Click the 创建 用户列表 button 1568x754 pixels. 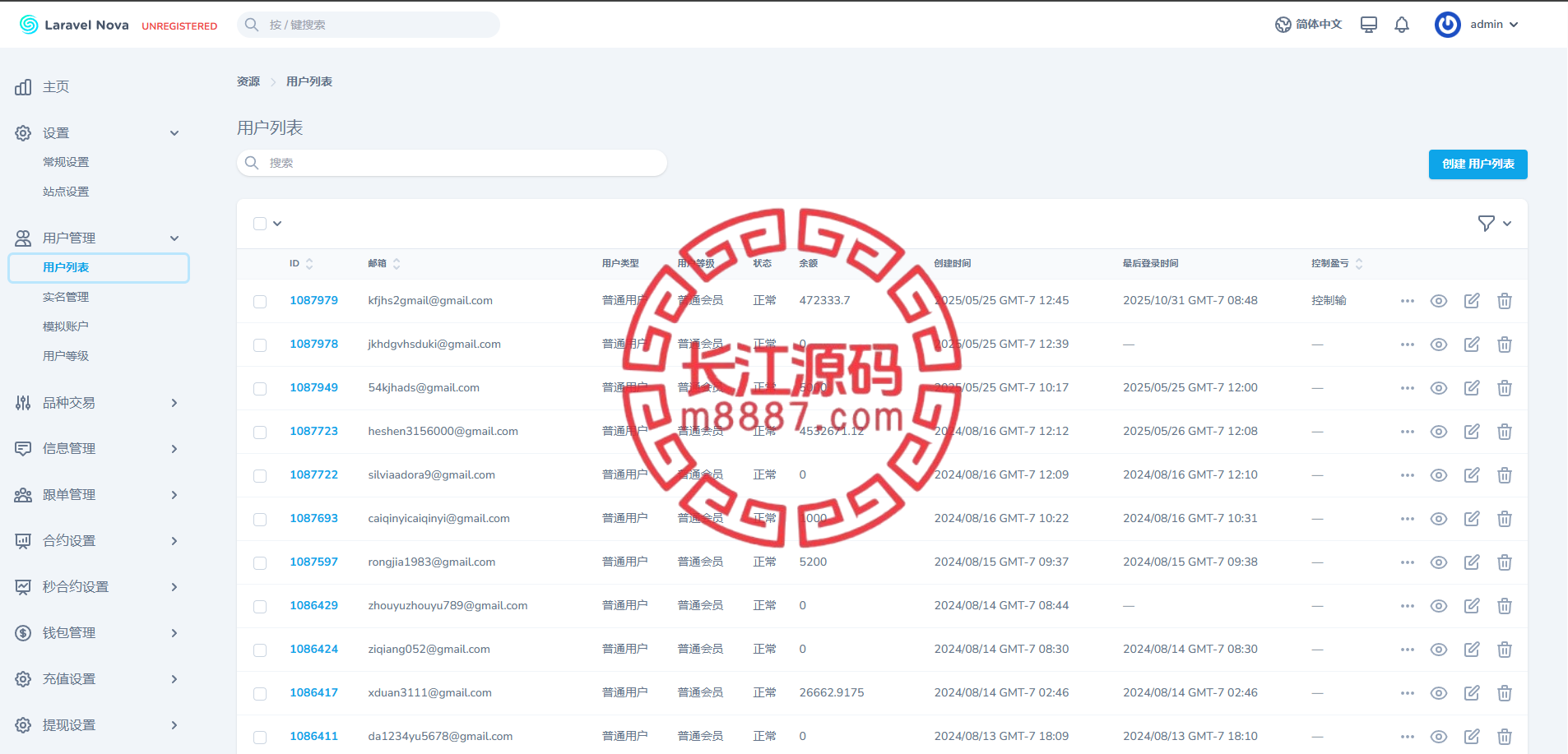[1478, 164]
